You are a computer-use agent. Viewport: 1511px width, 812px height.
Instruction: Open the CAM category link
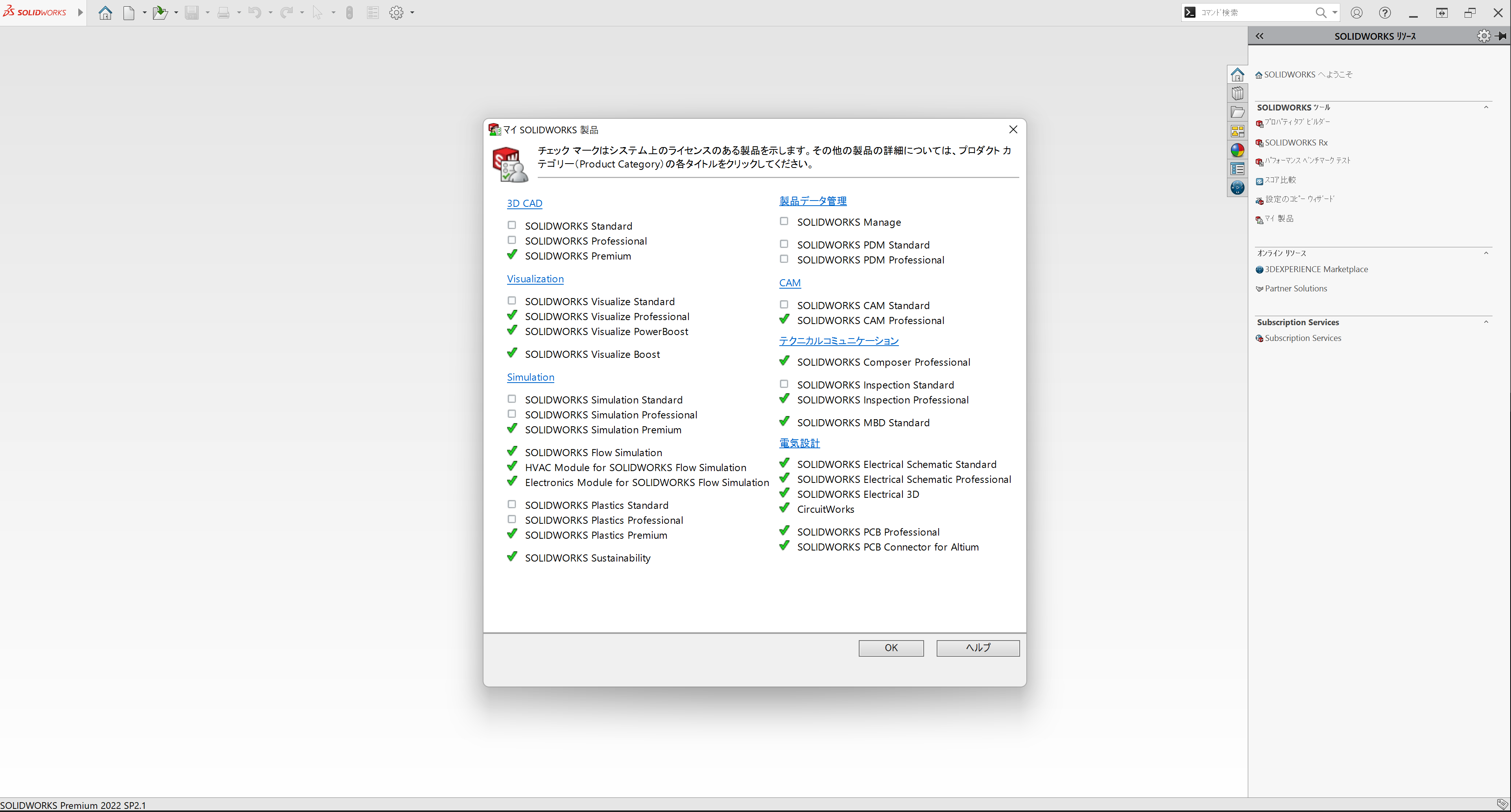(790, 283)
